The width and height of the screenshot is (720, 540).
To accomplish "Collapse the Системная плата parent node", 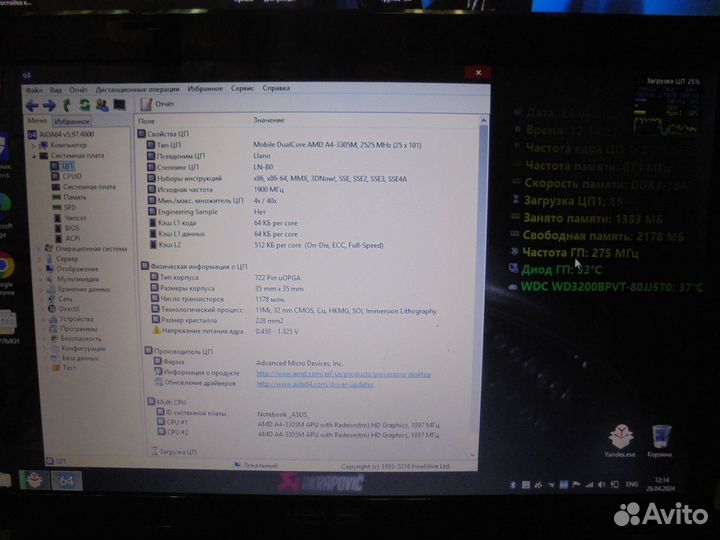I will coord(34,156).
